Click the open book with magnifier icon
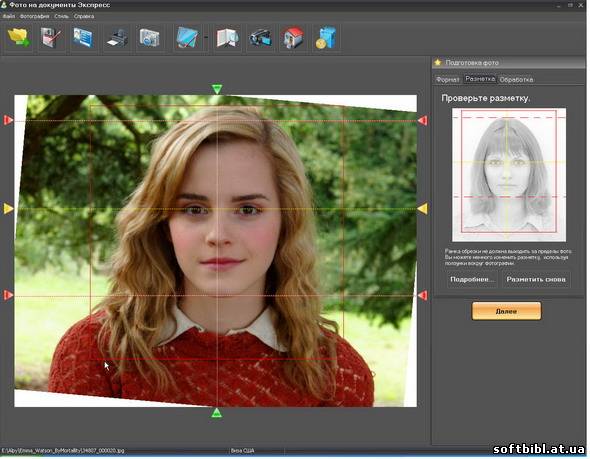 tap(228, 38)
